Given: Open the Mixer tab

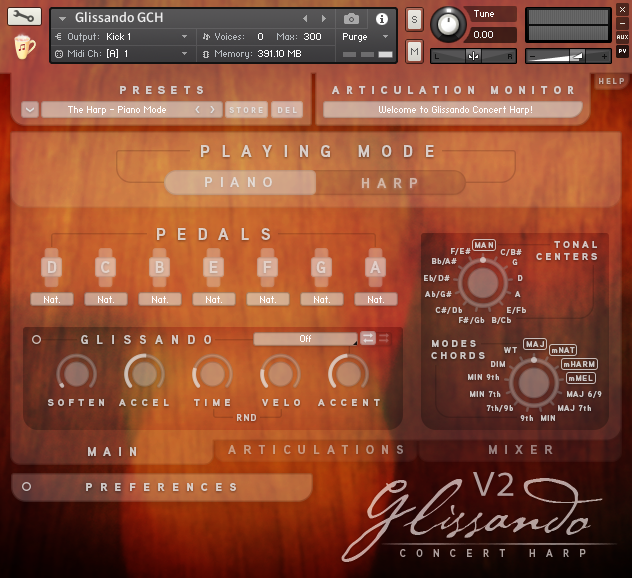Looking at the screenshot, I should click(x=521, y=450).
